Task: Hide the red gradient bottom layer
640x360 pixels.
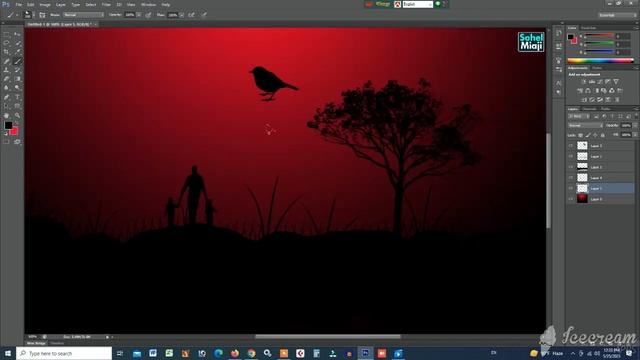Action: tap(571, 199)
